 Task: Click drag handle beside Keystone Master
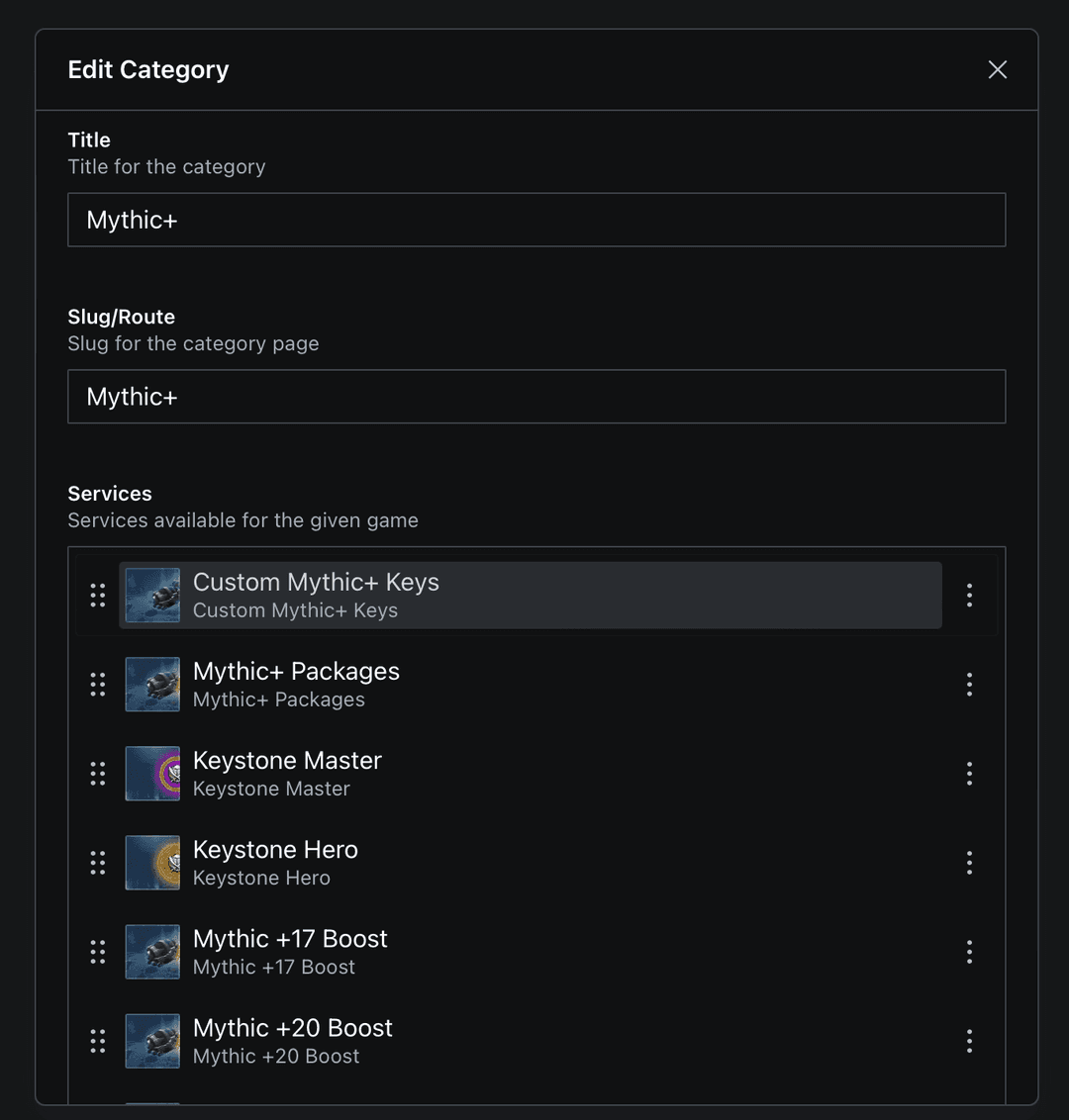[x=98, y=773]
